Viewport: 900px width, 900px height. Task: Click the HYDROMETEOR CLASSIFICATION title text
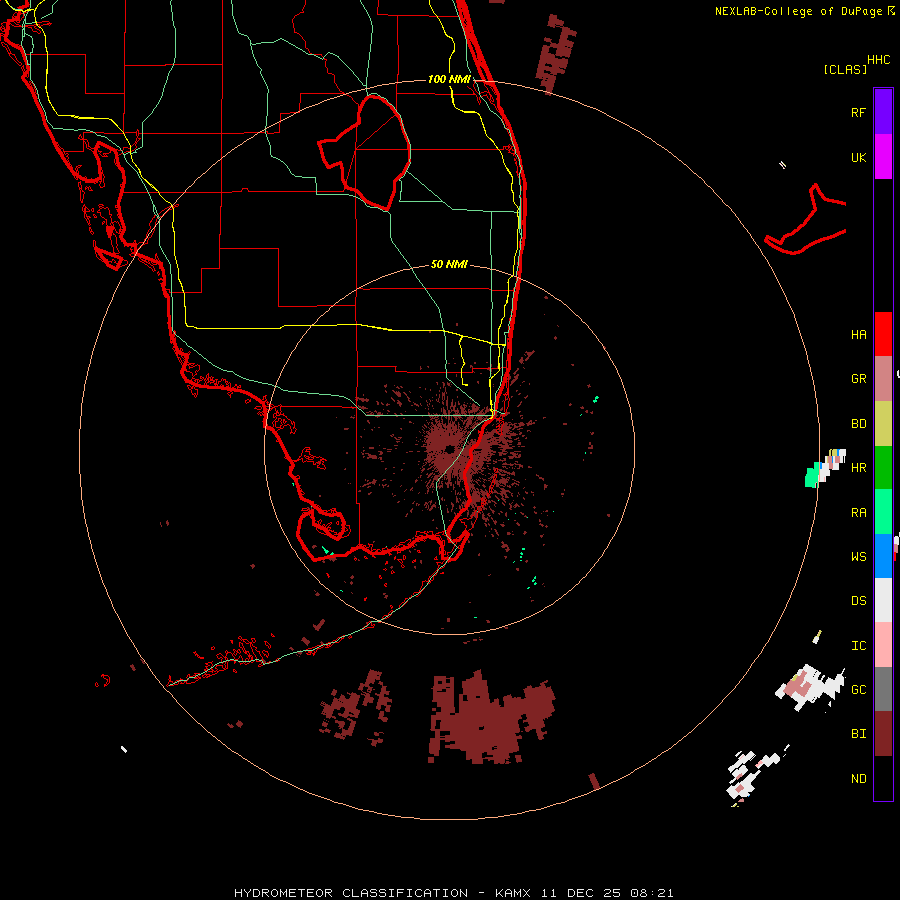351,893
